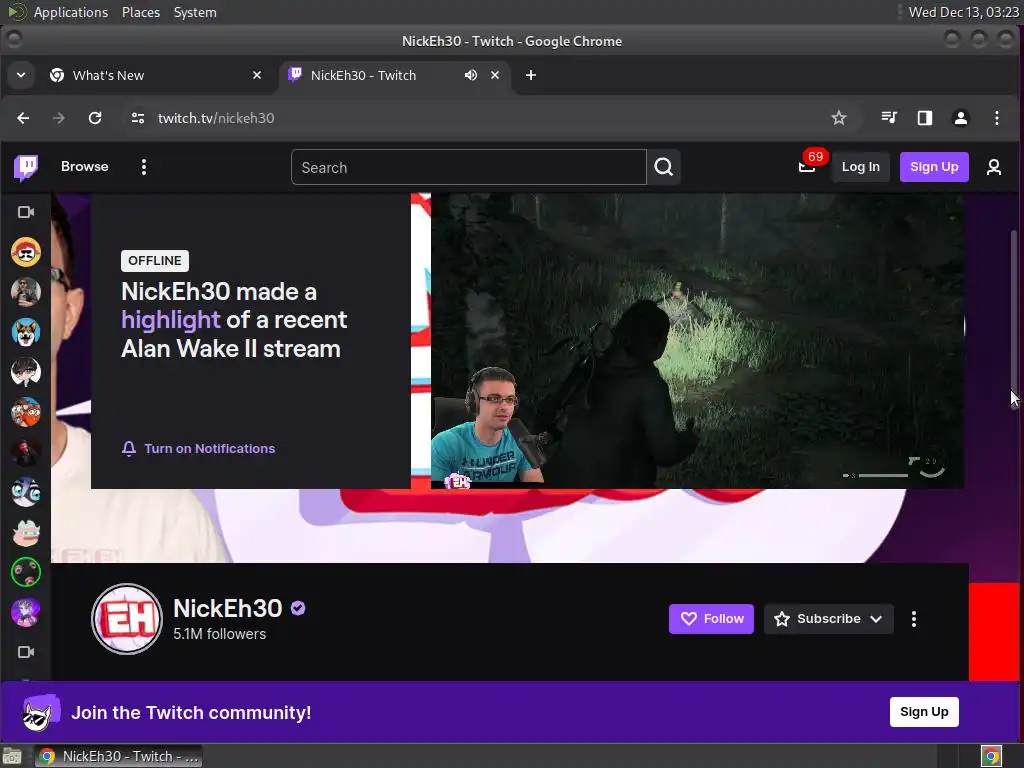Open the Applications menu
Viewport: 1024px width, 768px height.
[71, 12]
